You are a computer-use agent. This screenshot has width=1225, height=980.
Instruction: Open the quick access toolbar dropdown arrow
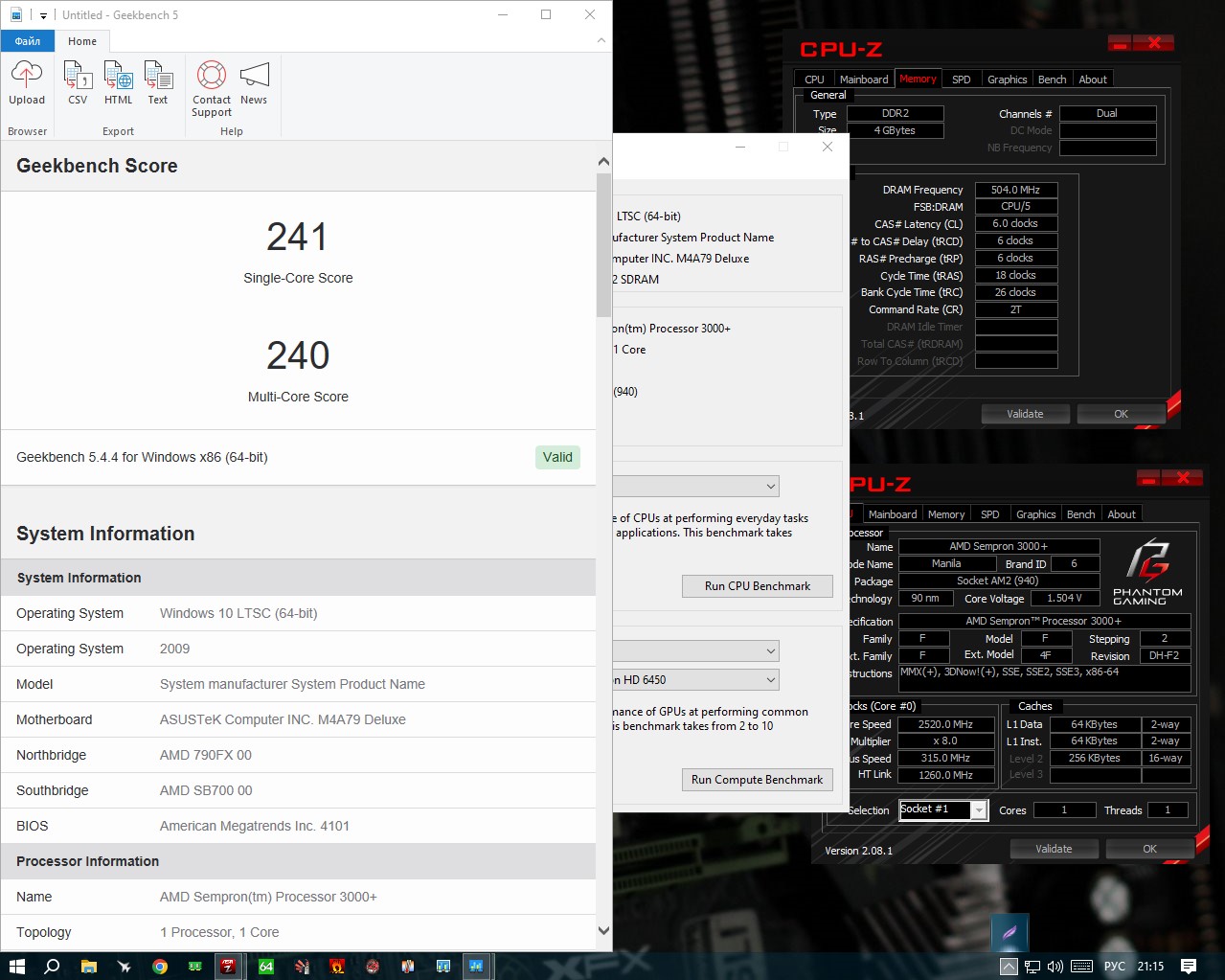click(43, 15)
